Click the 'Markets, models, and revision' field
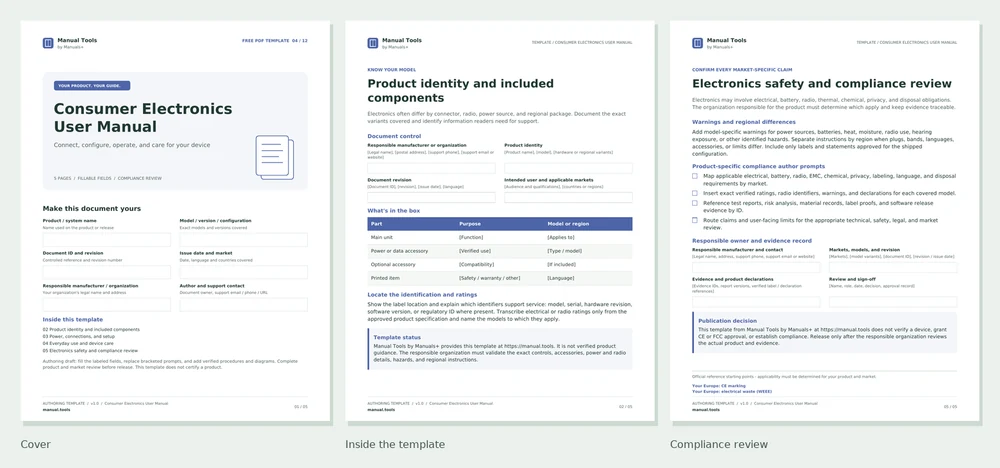Screen dimensions: 1000x468 pos(893,267)
